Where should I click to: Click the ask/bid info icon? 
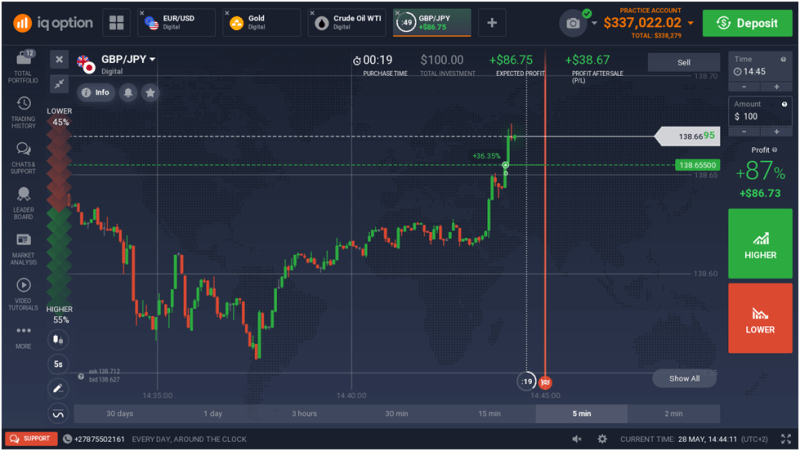click(x=81, y=377)
